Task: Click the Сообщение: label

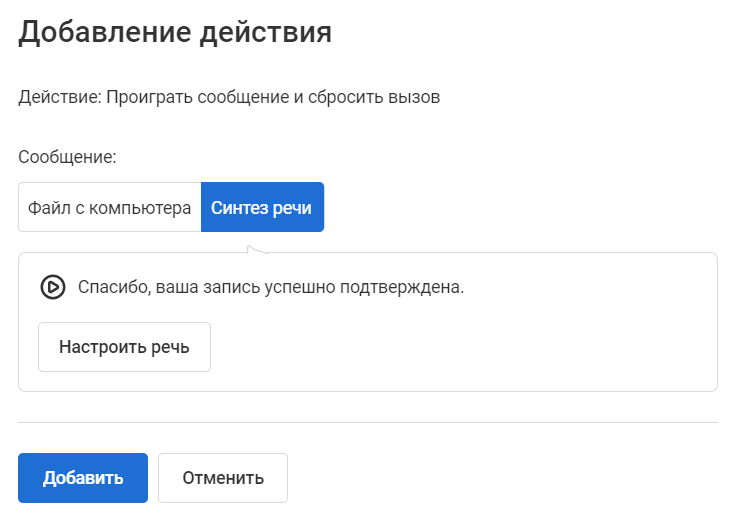Action: coord(67,157)
